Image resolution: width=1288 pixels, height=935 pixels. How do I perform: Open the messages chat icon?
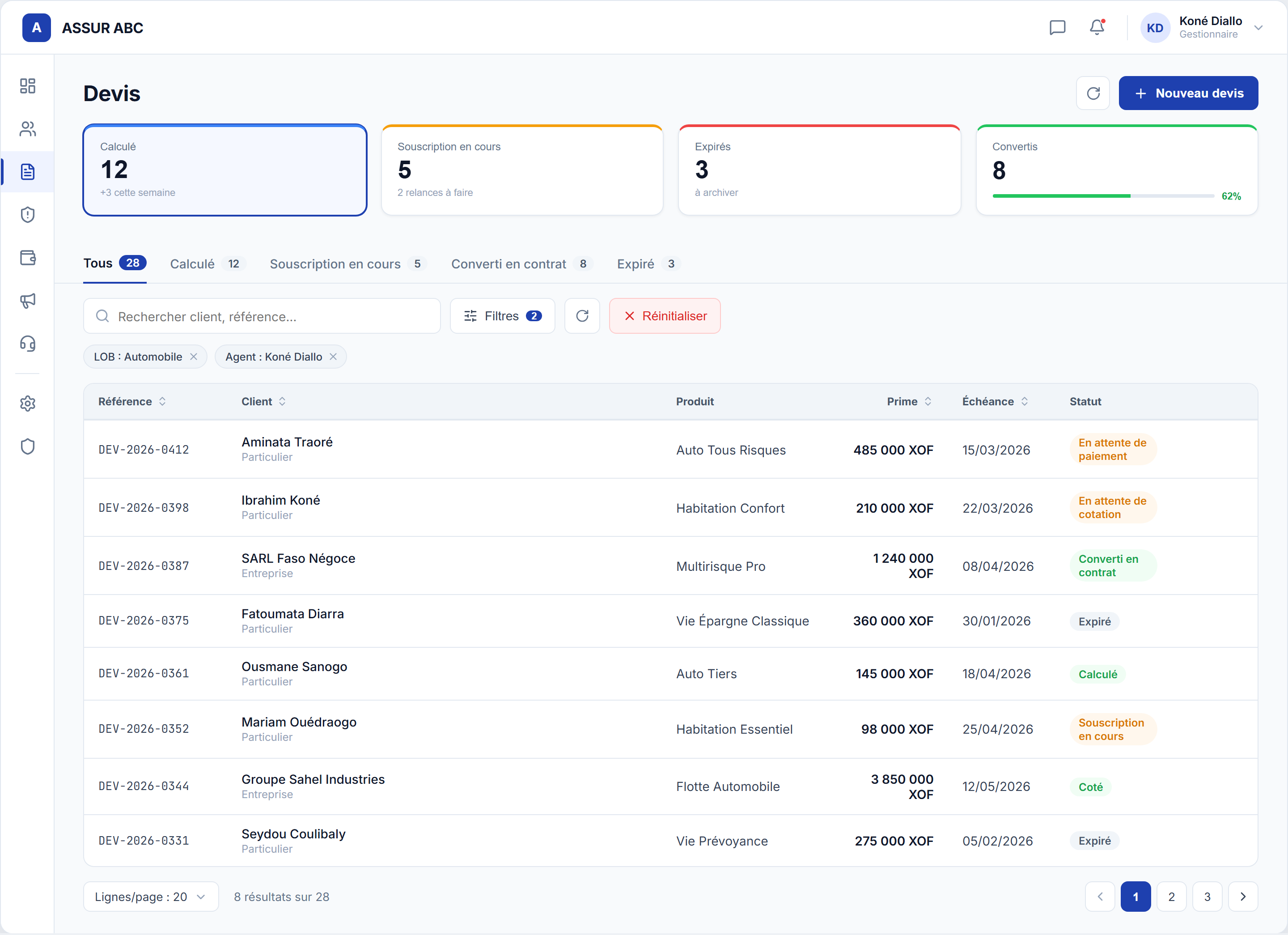pos(1057,27)
